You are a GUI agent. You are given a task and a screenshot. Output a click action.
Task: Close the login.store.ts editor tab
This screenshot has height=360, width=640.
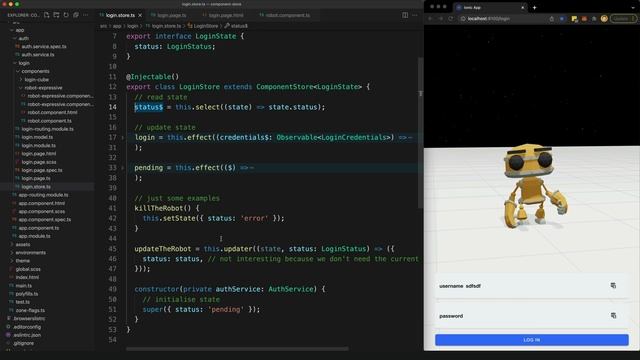tap(140, 15)
